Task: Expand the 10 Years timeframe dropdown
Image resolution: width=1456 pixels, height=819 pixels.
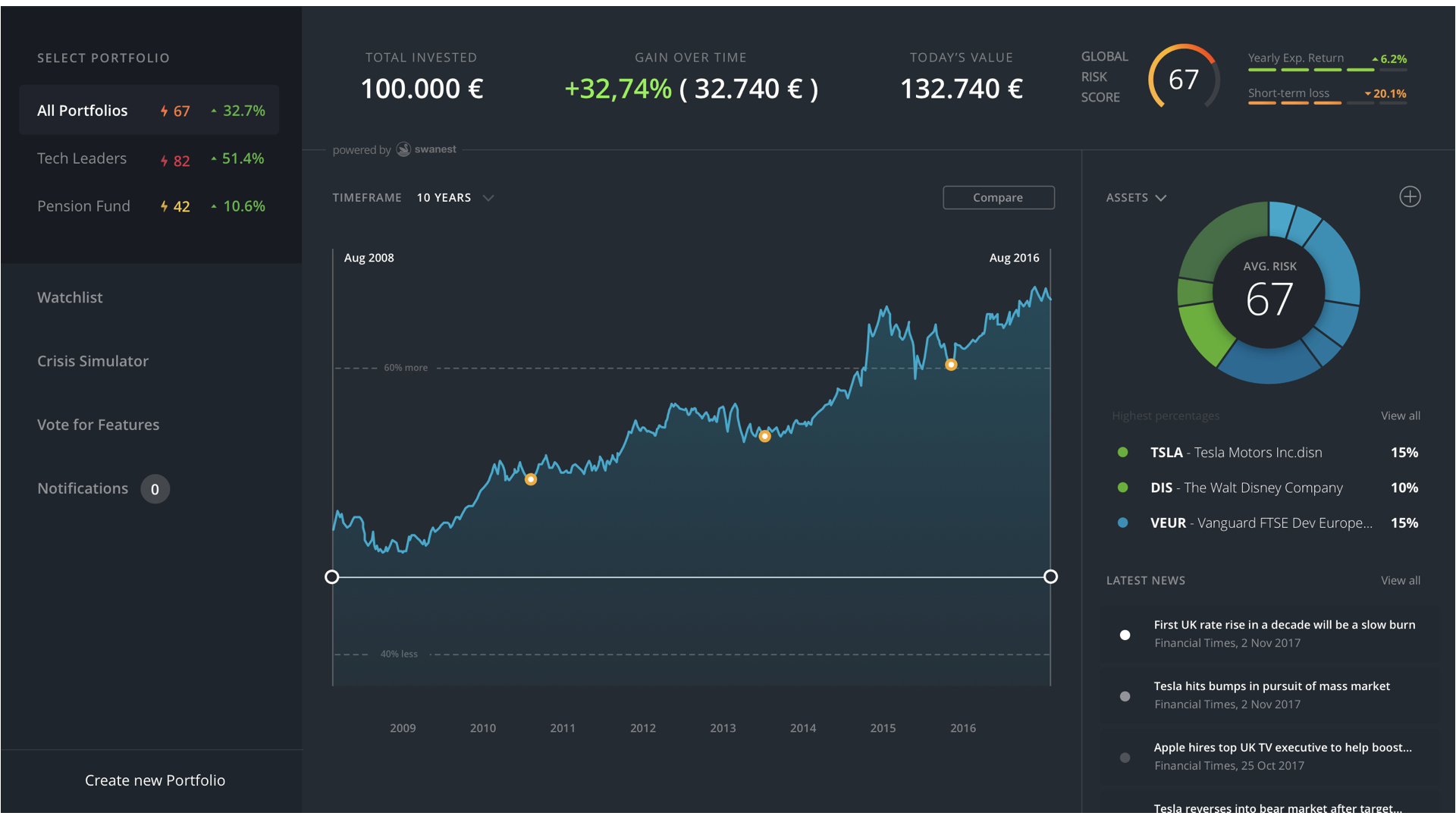Action: (x=488, y=197)
